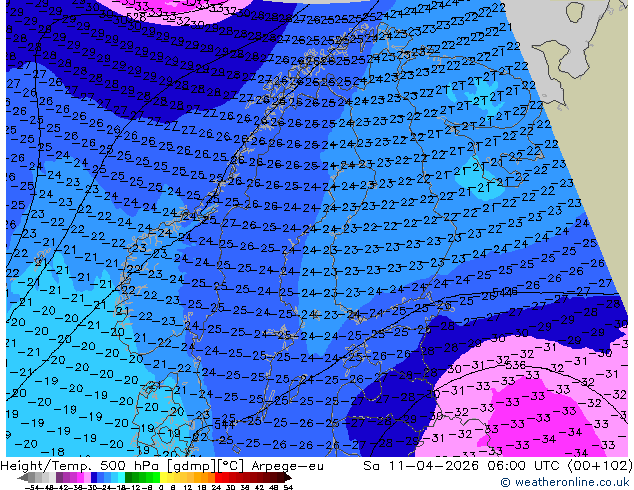Click the '(00+102)' forecast hour label
The height and width of the screenshot is (490, 634).
click(600, 466)
